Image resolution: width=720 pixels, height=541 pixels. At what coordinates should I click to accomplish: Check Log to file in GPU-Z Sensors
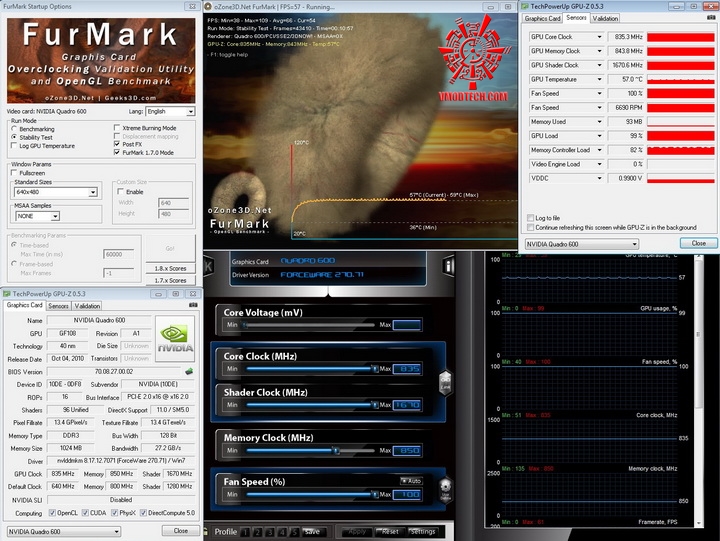[531, 218]
